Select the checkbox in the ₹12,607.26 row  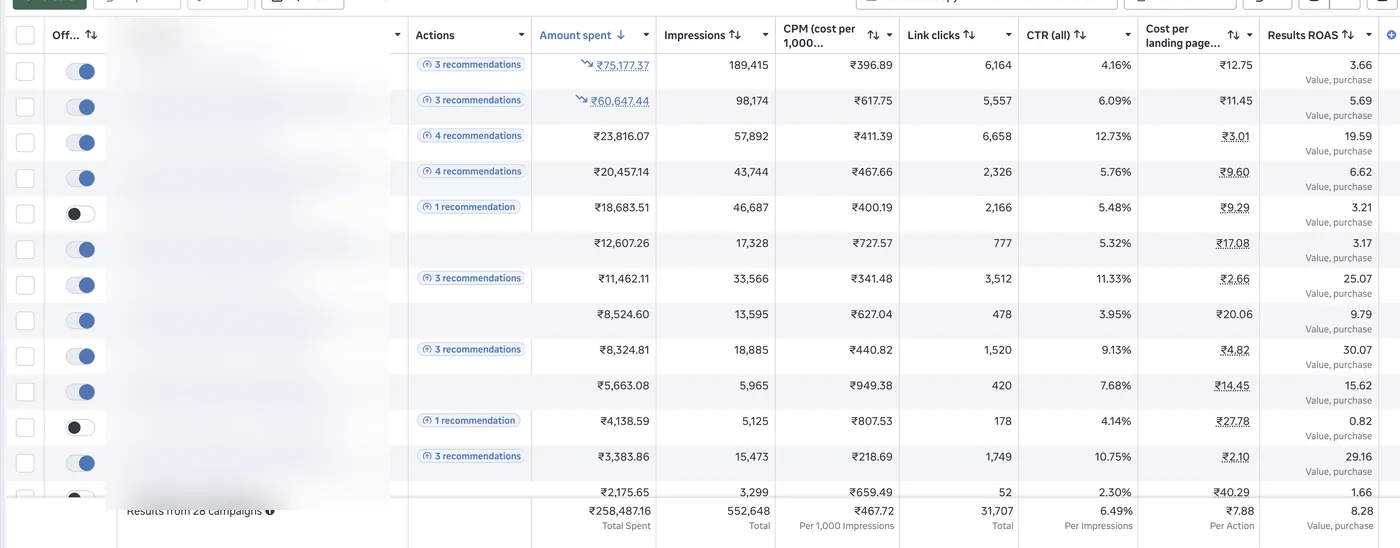(25, 249)
